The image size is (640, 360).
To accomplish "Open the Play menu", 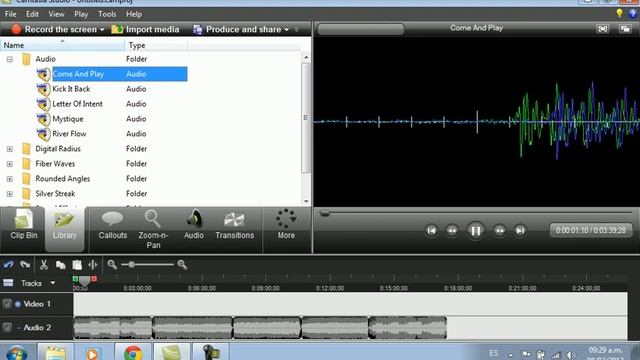I will tap(81, 14).
